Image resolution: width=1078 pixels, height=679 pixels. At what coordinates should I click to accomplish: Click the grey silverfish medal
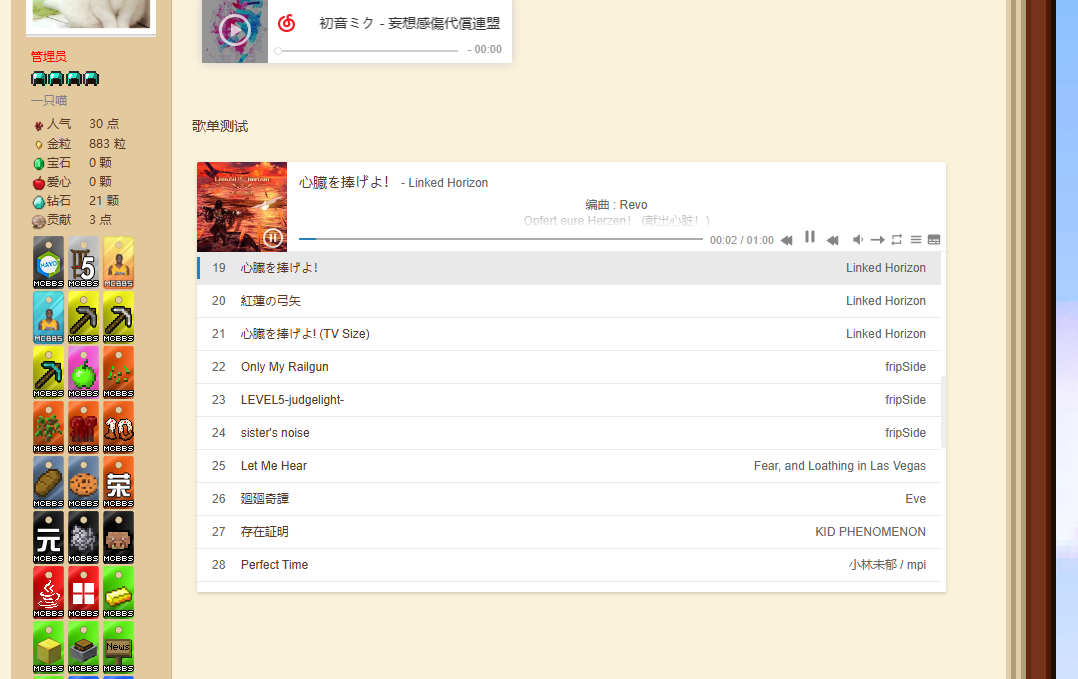coord(83,537)
